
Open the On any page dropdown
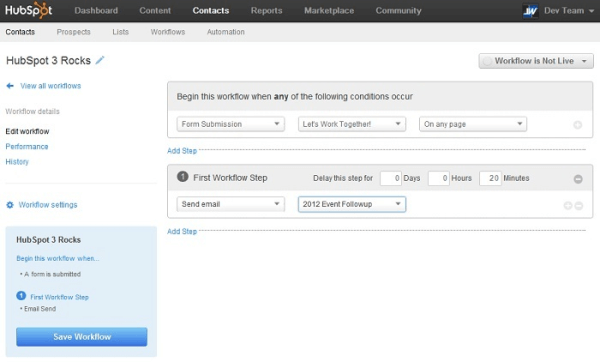pos(473,124)
